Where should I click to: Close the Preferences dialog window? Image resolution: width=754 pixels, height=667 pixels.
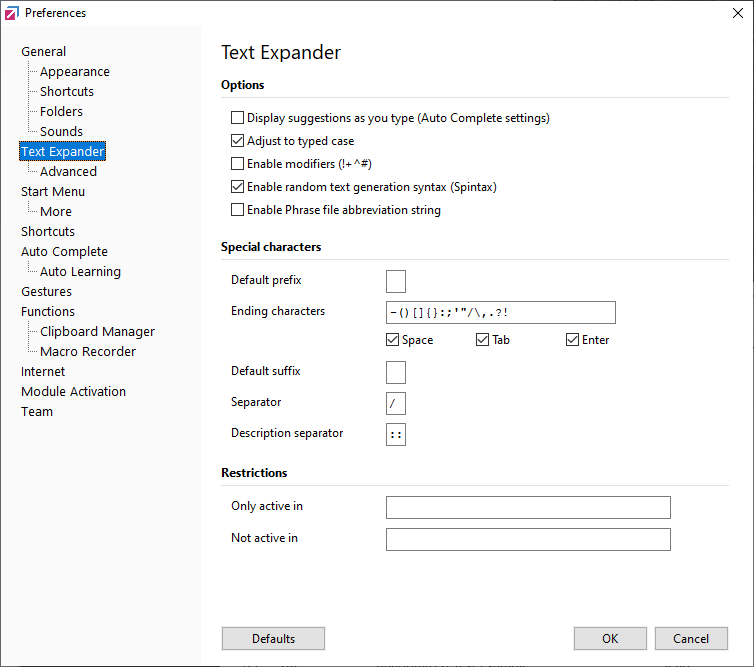click(737, 13)
